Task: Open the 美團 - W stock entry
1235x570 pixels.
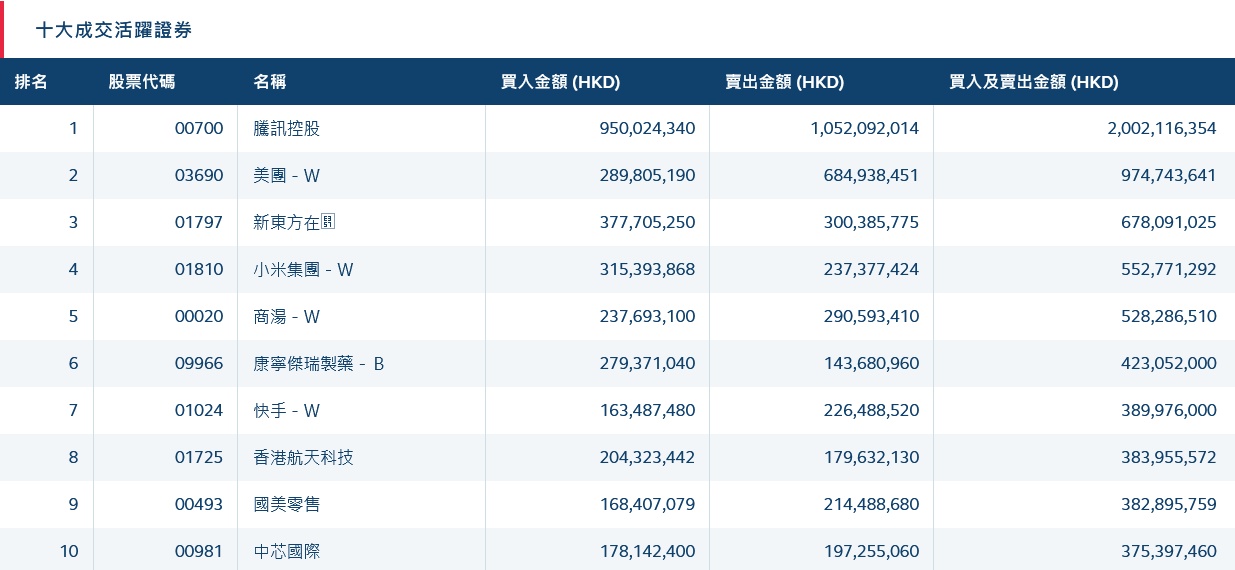Action: [287, 175]
